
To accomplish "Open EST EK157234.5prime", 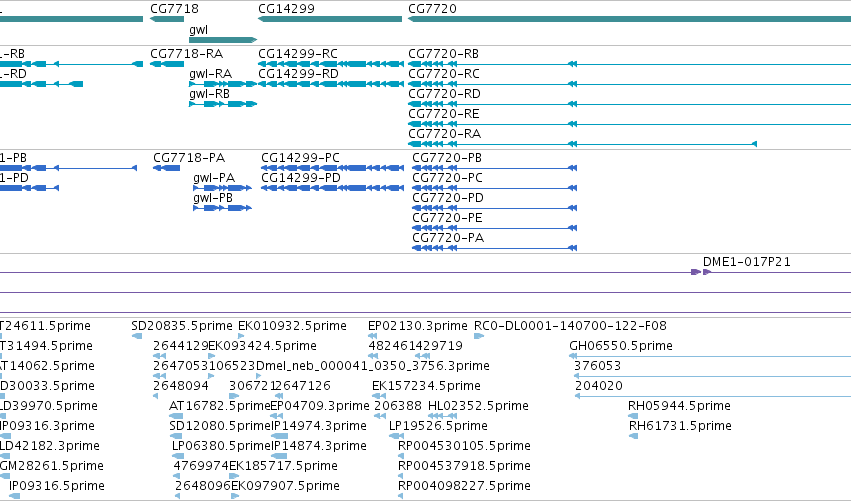I will [426, 386].
